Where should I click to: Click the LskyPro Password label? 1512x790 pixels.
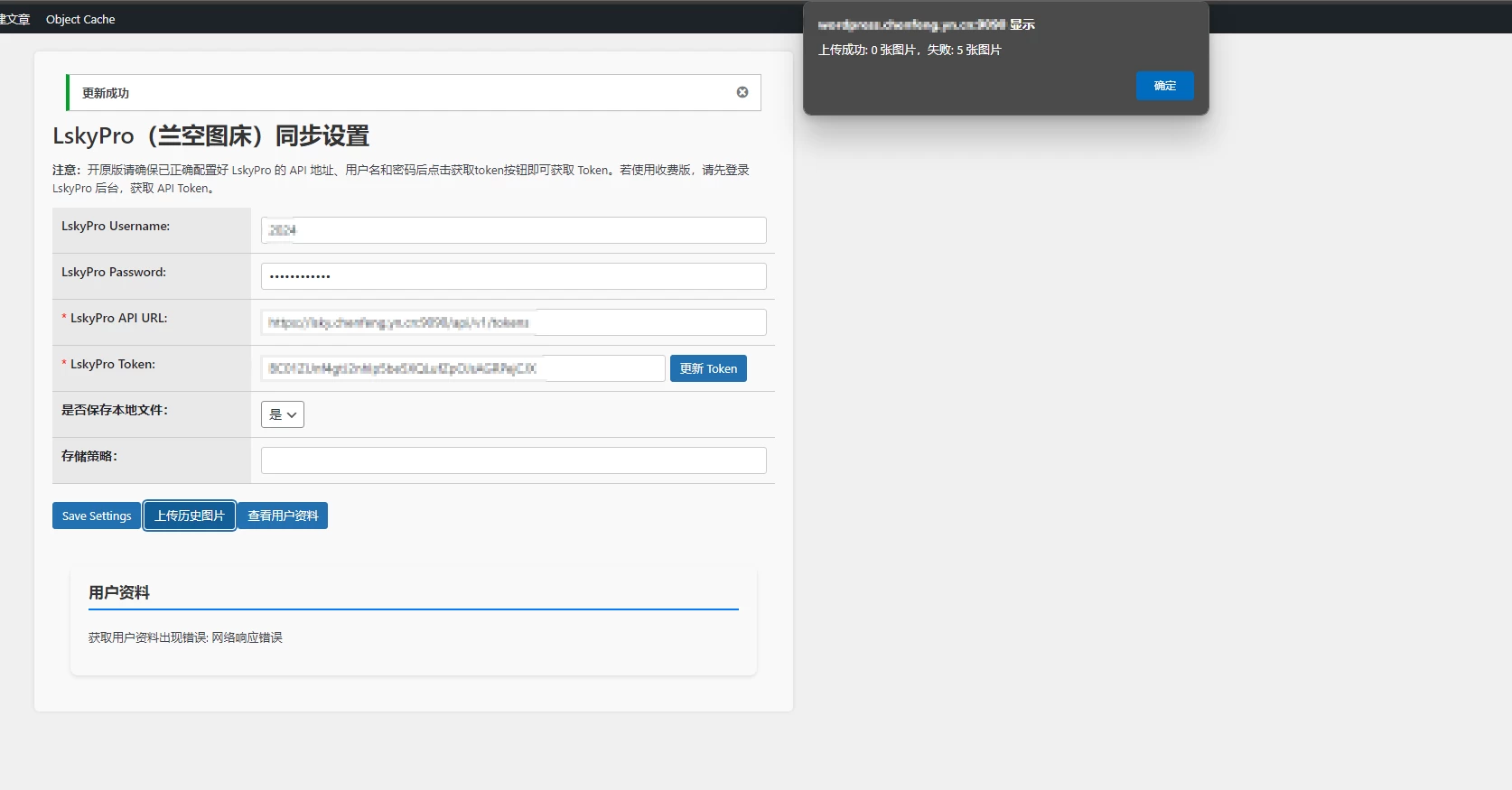pyautogui.click(x=114, y=272)
